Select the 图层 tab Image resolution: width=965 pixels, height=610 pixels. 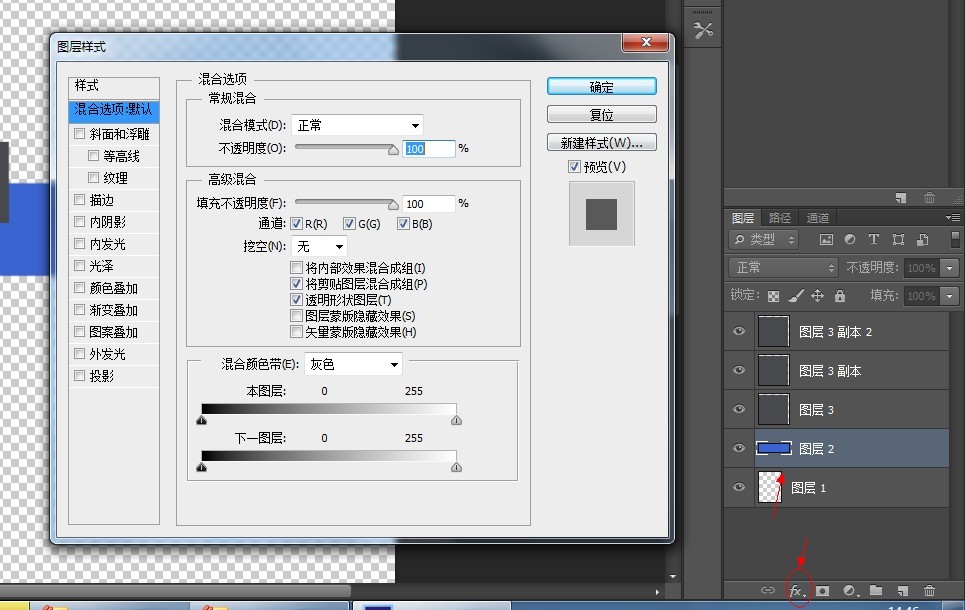point(743,217)
